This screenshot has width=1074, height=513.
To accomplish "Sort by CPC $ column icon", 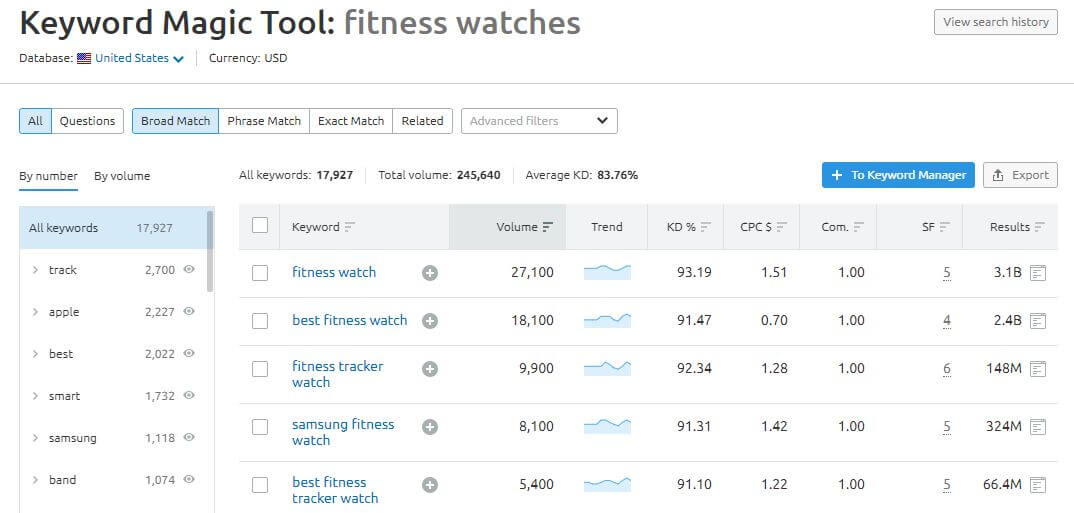I will [782, 227].
